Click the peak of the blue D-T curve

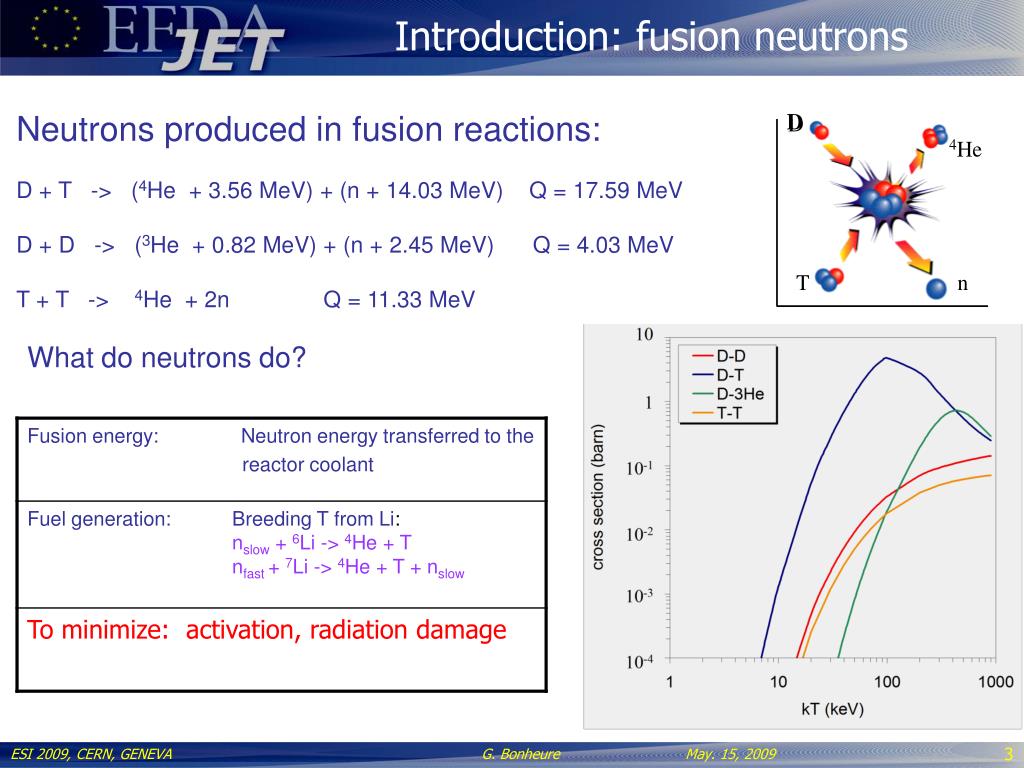click(886, 358)
